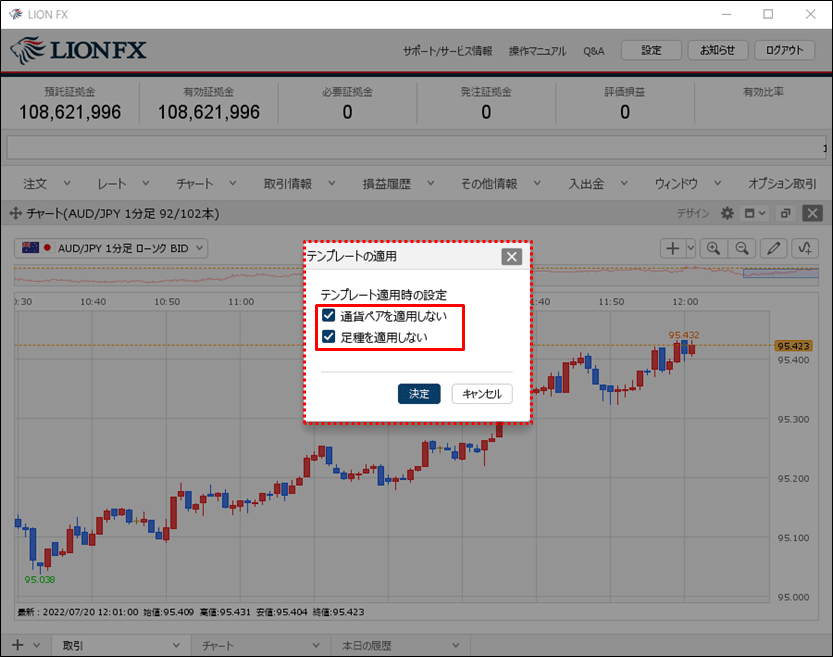
Task: Open the Q&A link
Action: tap(593, 51)
